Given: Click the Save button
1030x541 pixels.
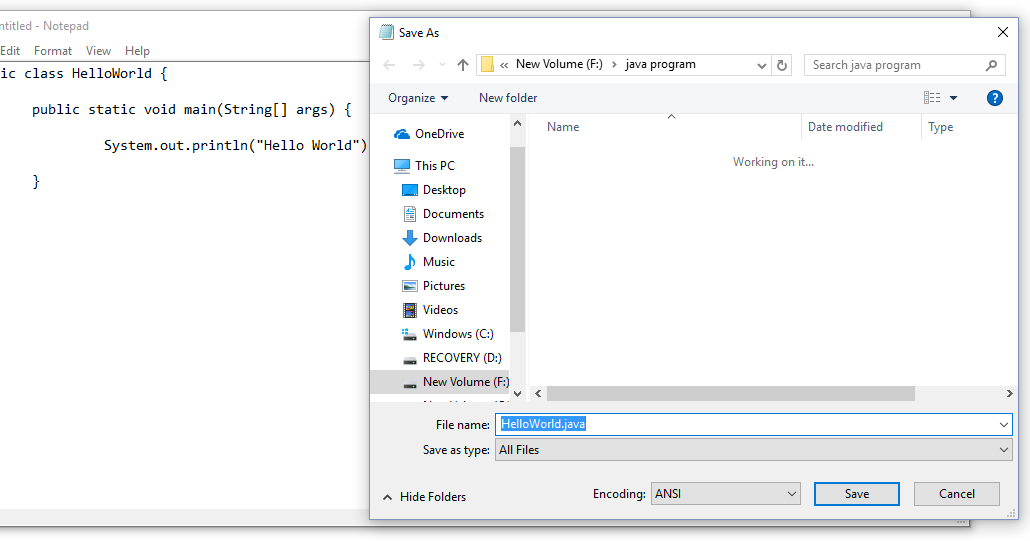Looking at the screenshot, I should click(x=857, y=494).
